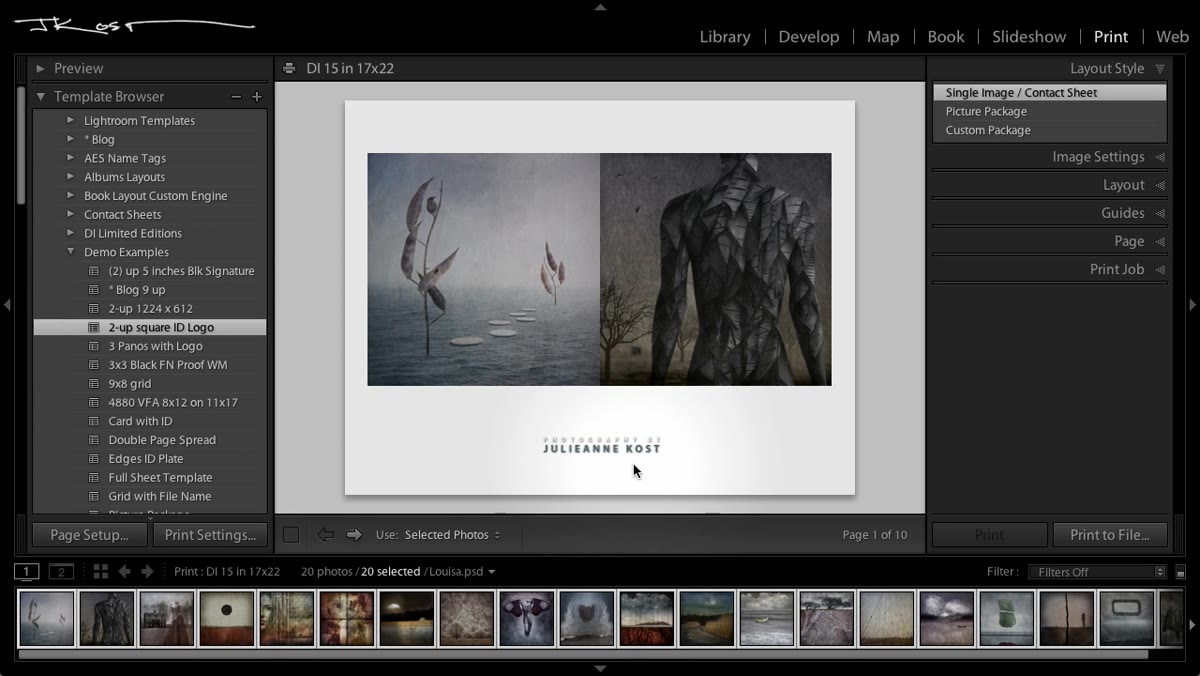1200x676 pixels.
Task: Select 9x8 grid template icon
Action: [94, 384]
